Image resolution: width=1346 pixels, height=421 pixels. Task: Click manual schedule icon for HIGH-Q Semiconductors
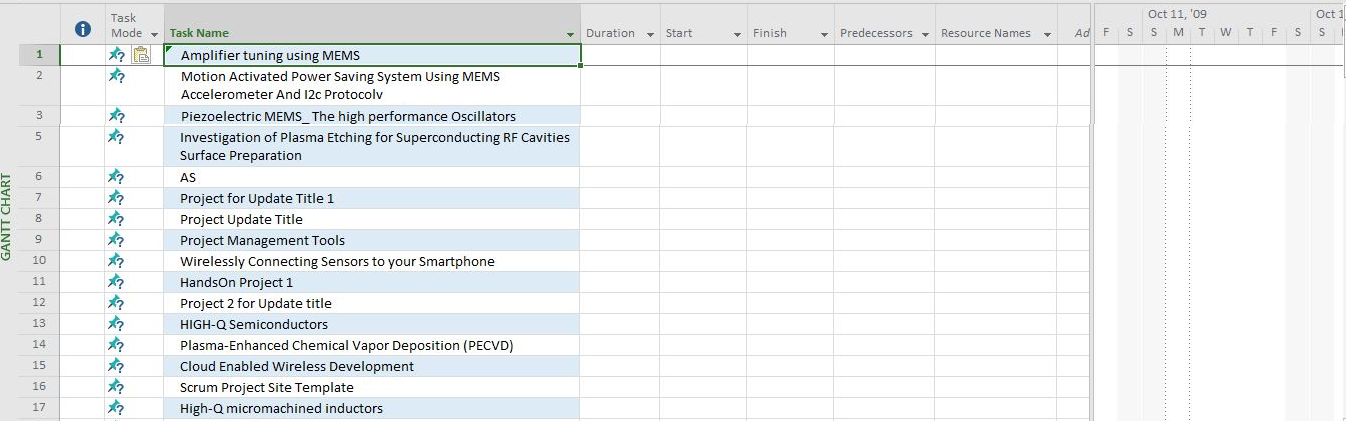click(x=116, y=324)
